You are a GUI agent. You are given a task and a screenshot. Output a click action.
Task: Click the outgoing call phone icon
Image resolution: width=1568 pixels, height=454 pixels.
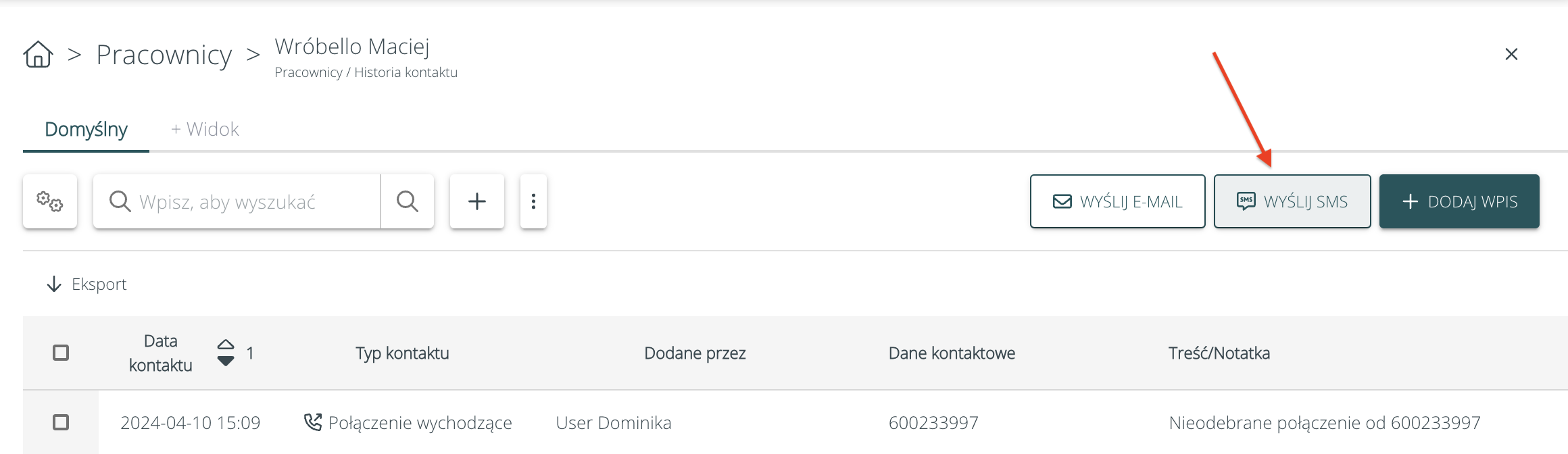[x=313, y=422]
